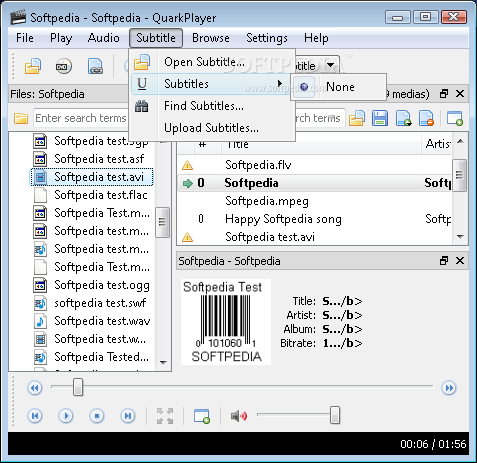Select Softpedia test.avi playlist row
This screenshot has height=463, width=477.
tap(314, 237)
